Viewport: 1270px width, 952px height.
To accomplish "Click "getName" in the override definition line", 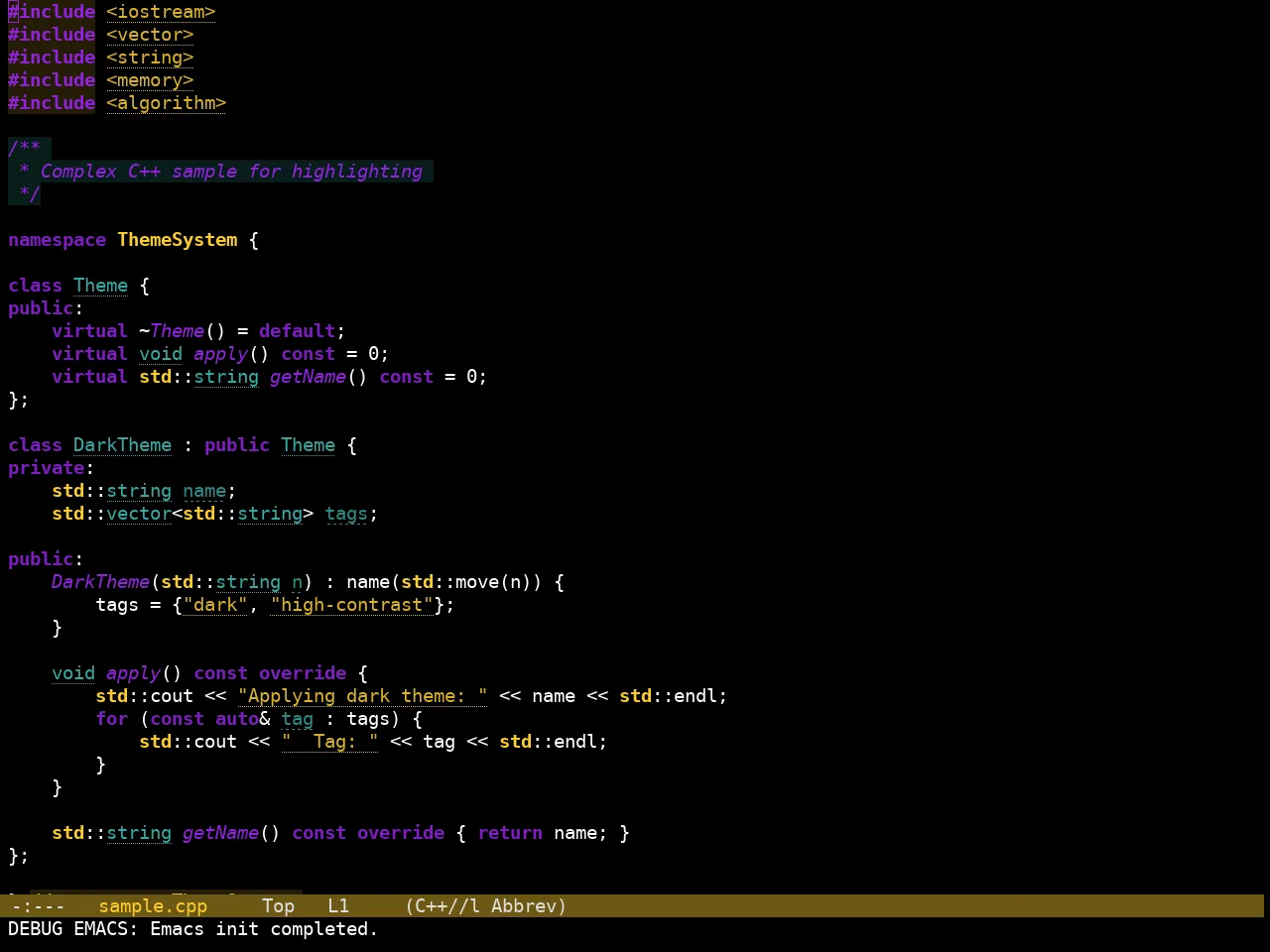I will coord(221,833).
